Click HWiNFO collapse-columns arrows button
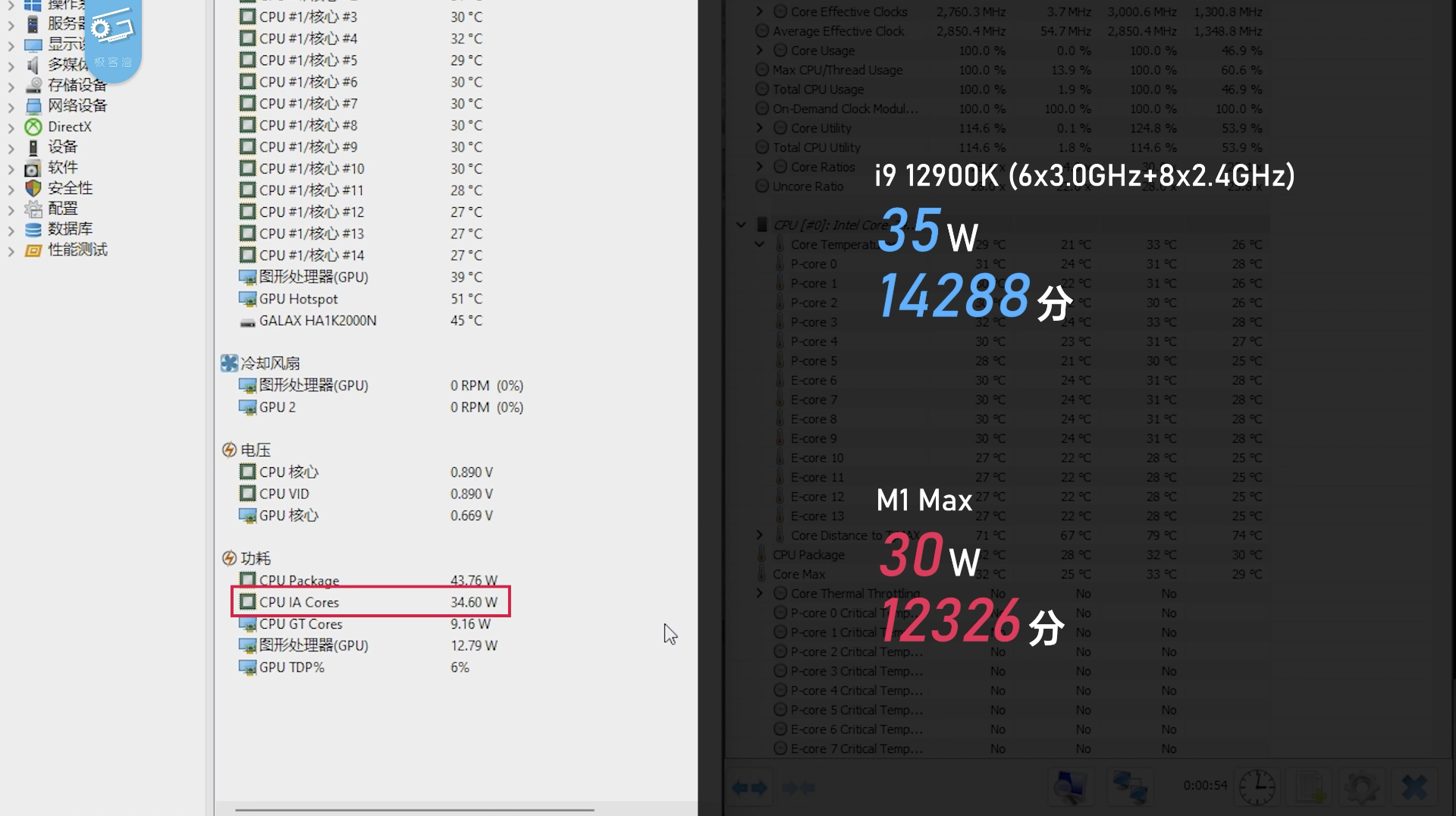Viewport: 1456px width, 816px height. click(799, 788)
